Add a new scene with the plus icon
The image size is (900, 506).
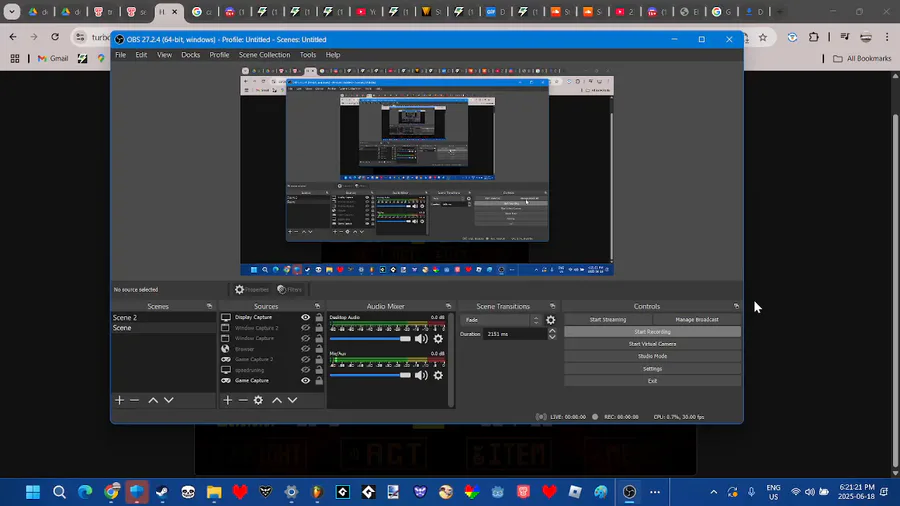pos(119,400)
